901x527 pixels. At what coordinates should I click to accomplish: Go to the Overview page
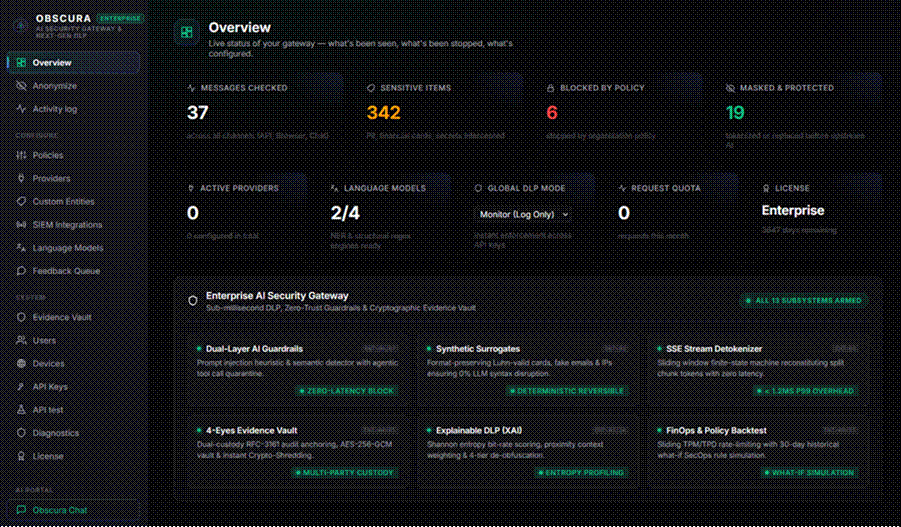click(74, 63)
